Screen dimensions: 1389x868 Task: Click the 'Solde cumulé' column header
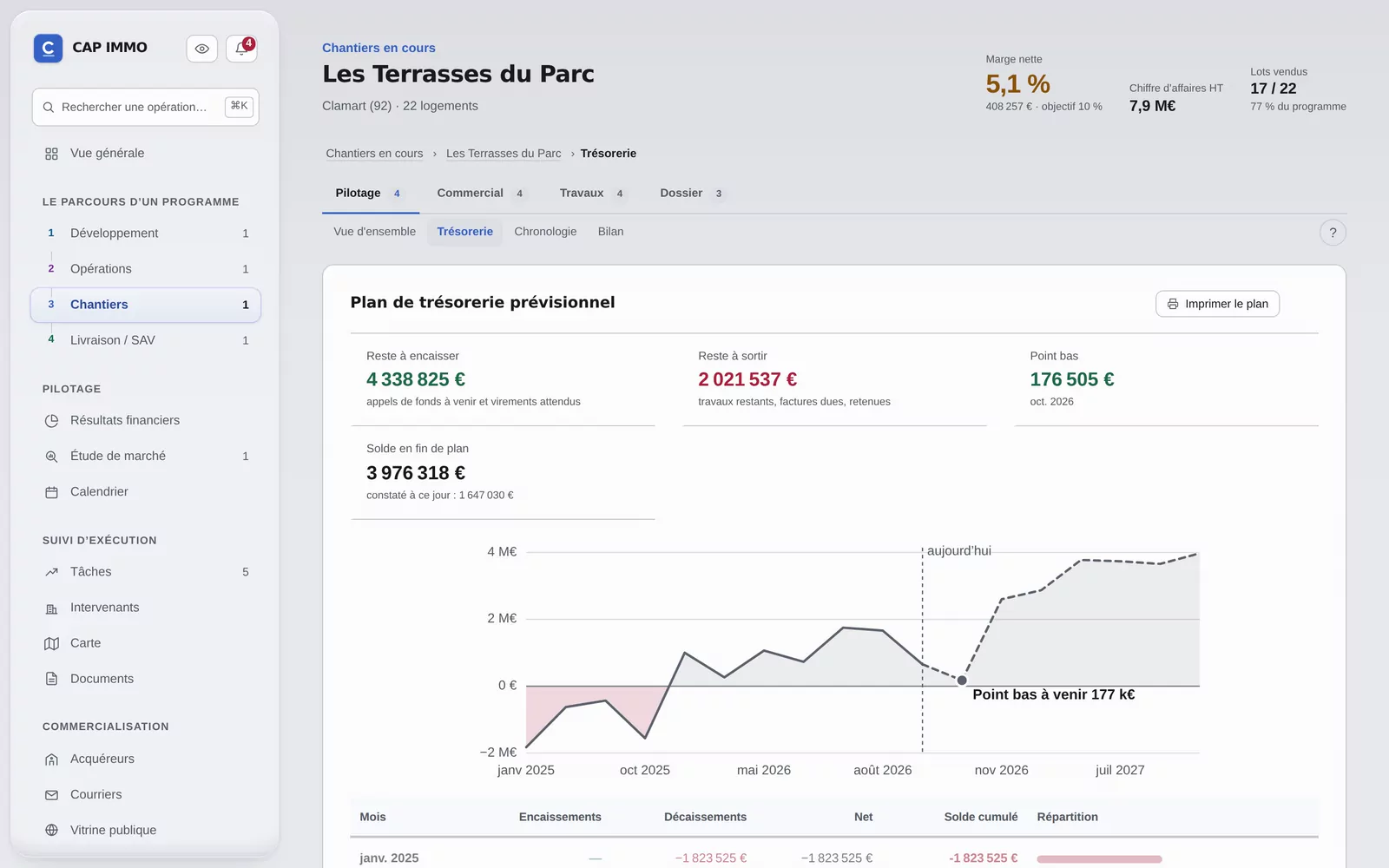pyautogui.click(x=981, y=817)
